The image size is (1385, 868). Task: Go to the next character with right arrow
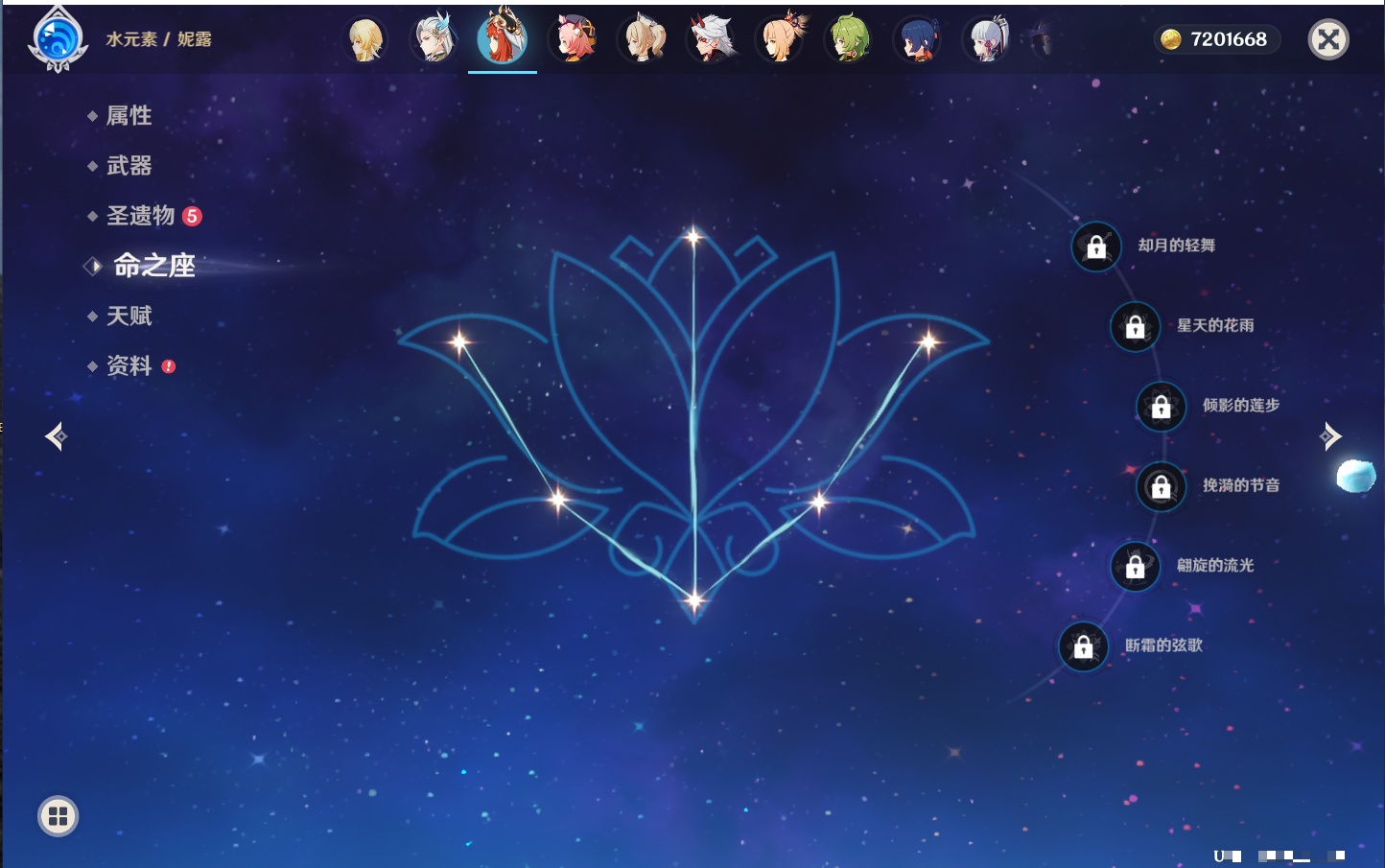pos(1330,436)
